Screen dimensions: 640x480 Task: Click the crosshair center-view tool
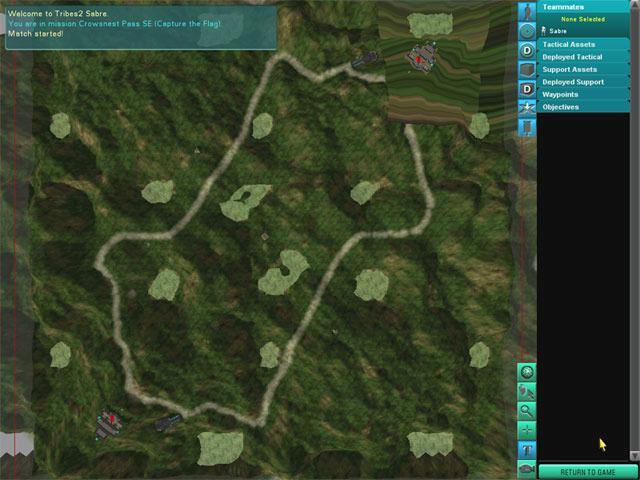(527, 430)
